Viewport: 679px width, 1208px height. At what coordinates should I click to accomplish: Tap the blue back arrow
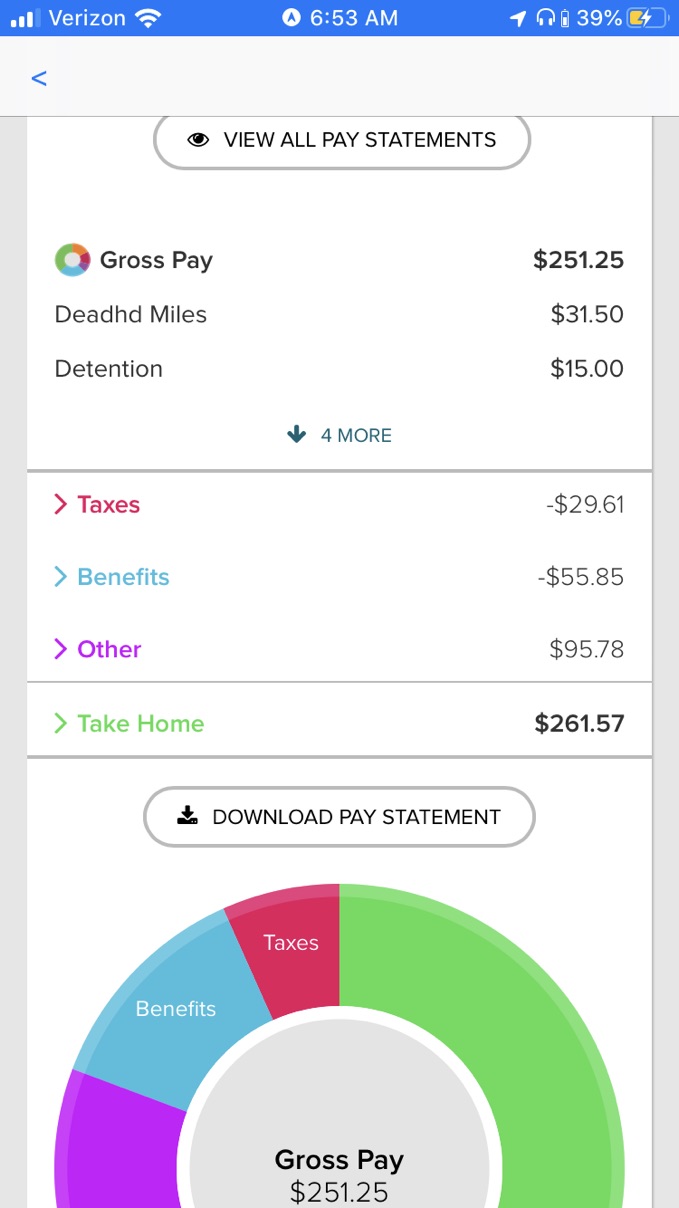[40, 78]
